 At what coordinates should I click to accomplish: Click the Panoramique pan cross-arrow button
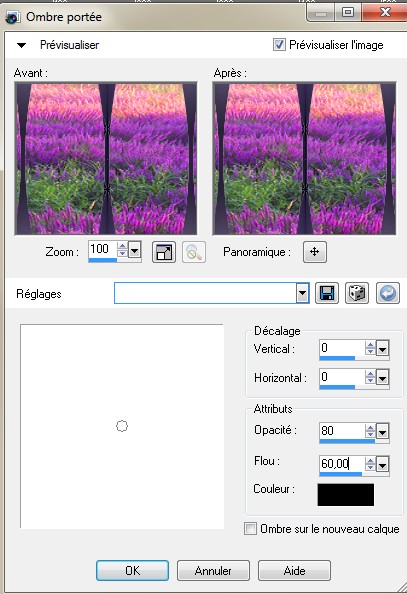click(315, 252)
